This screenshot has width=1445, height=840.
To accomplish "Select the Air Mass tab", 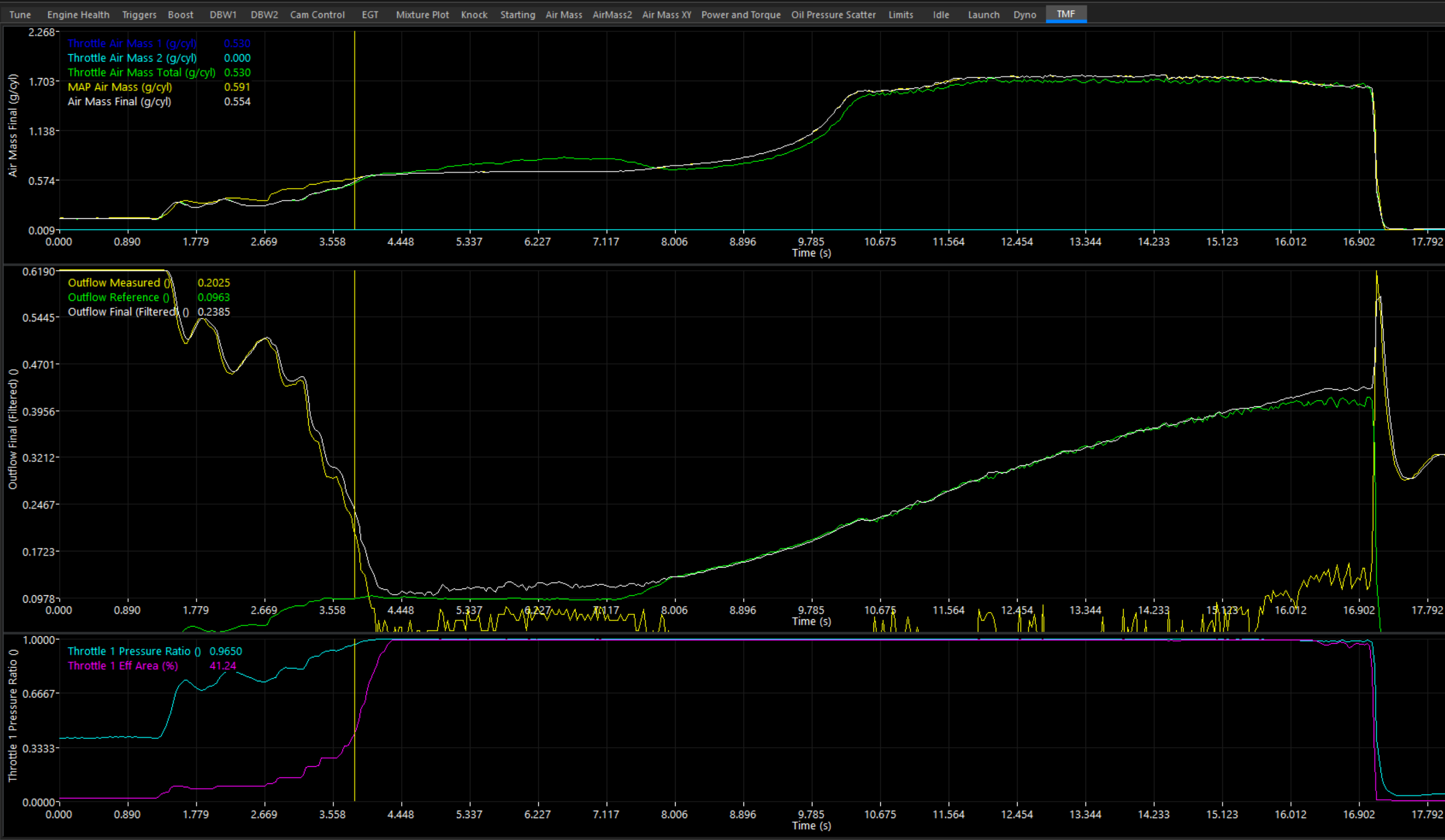I will [x=564, y=14].
